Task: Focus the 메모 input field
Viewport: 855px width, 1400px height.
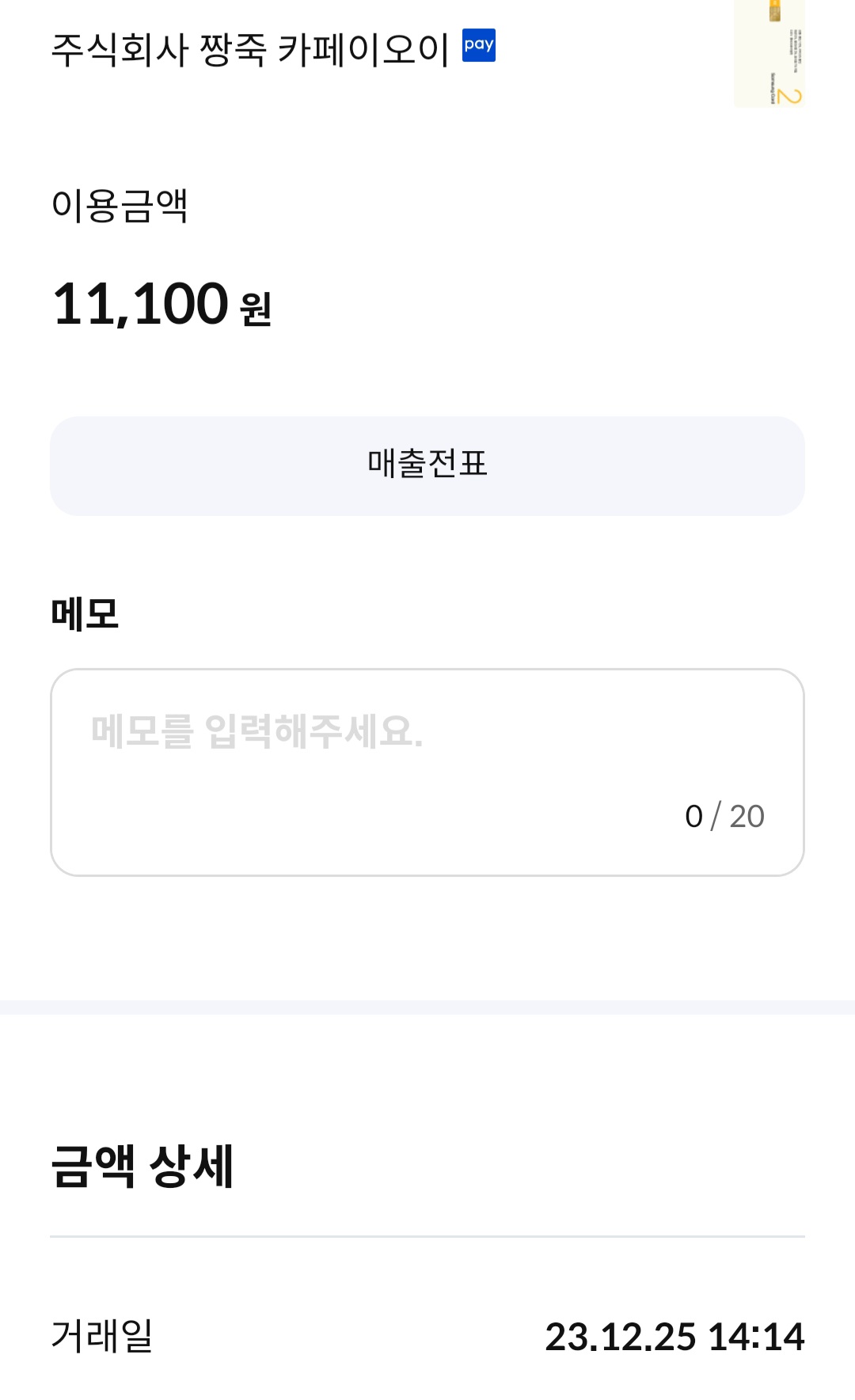Action: (x=427, y=772)
